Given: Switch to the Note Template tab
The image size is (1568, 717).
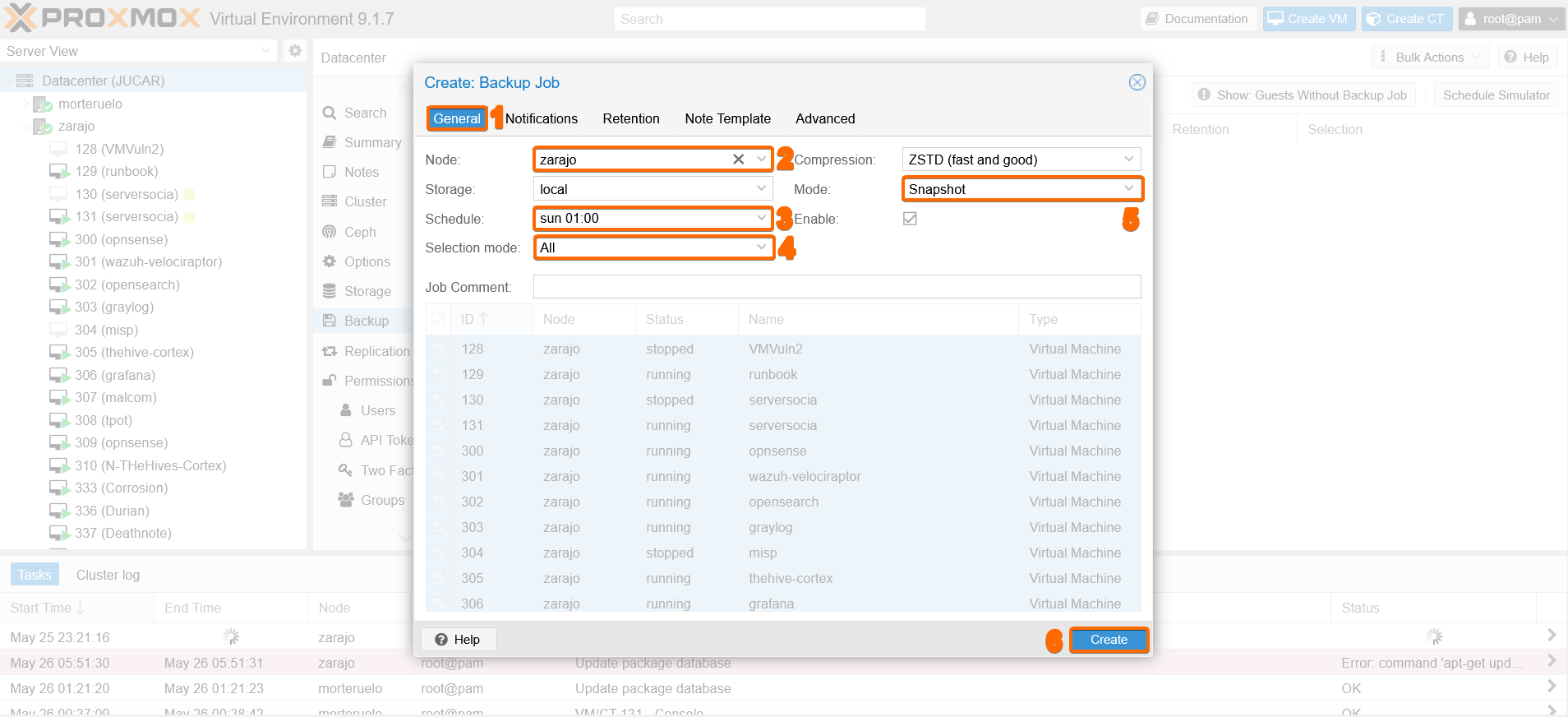Looking at the screenshot, I should point(728,118).
